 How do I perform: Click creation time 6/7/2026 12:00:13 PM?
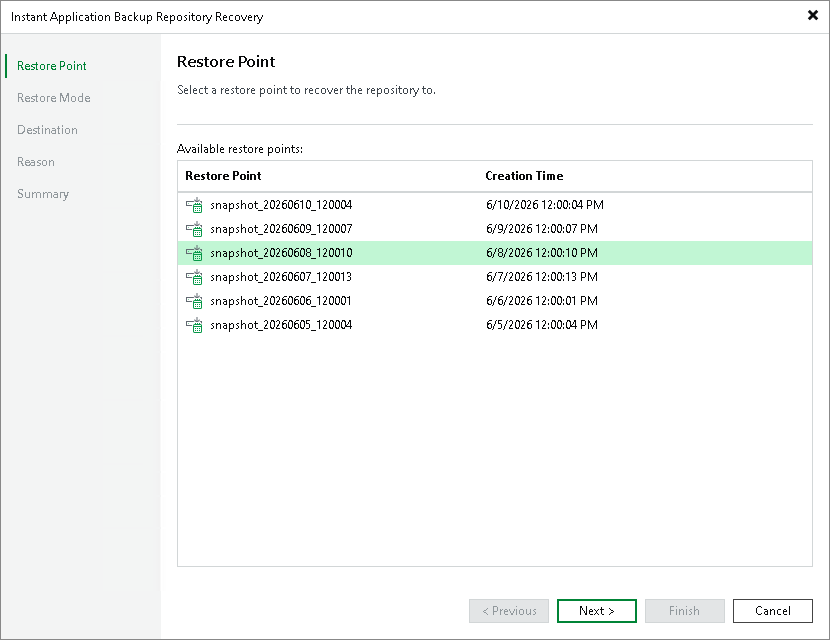point(542,277)
